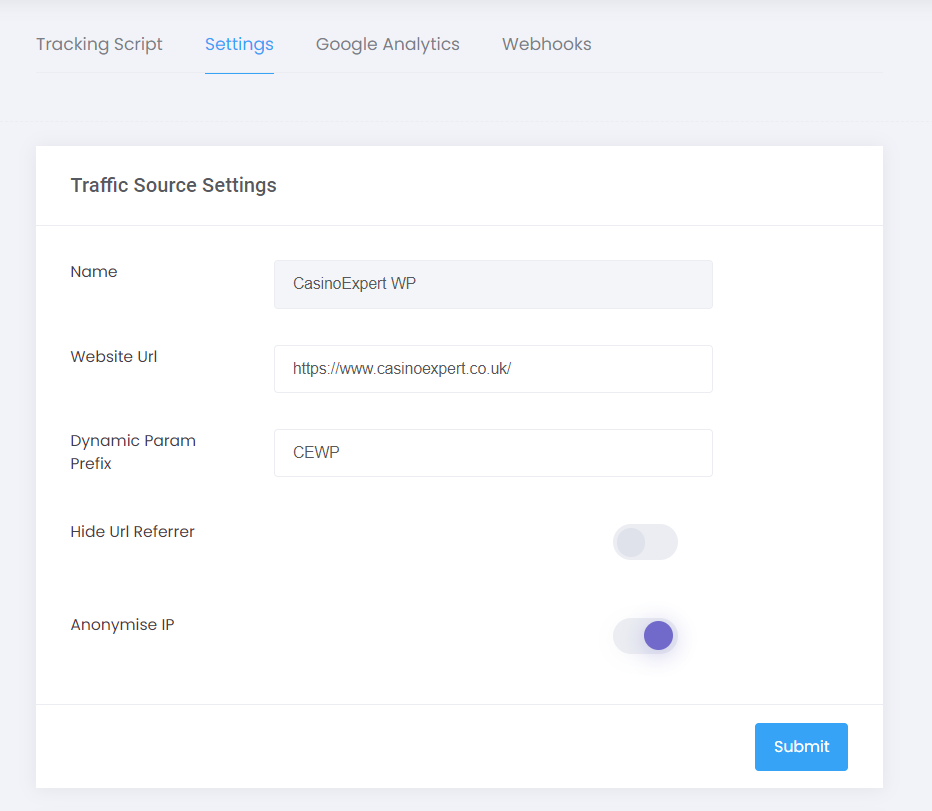Click the Traffic Source Settings heading
932x811 pixels.
pos(174,185)
